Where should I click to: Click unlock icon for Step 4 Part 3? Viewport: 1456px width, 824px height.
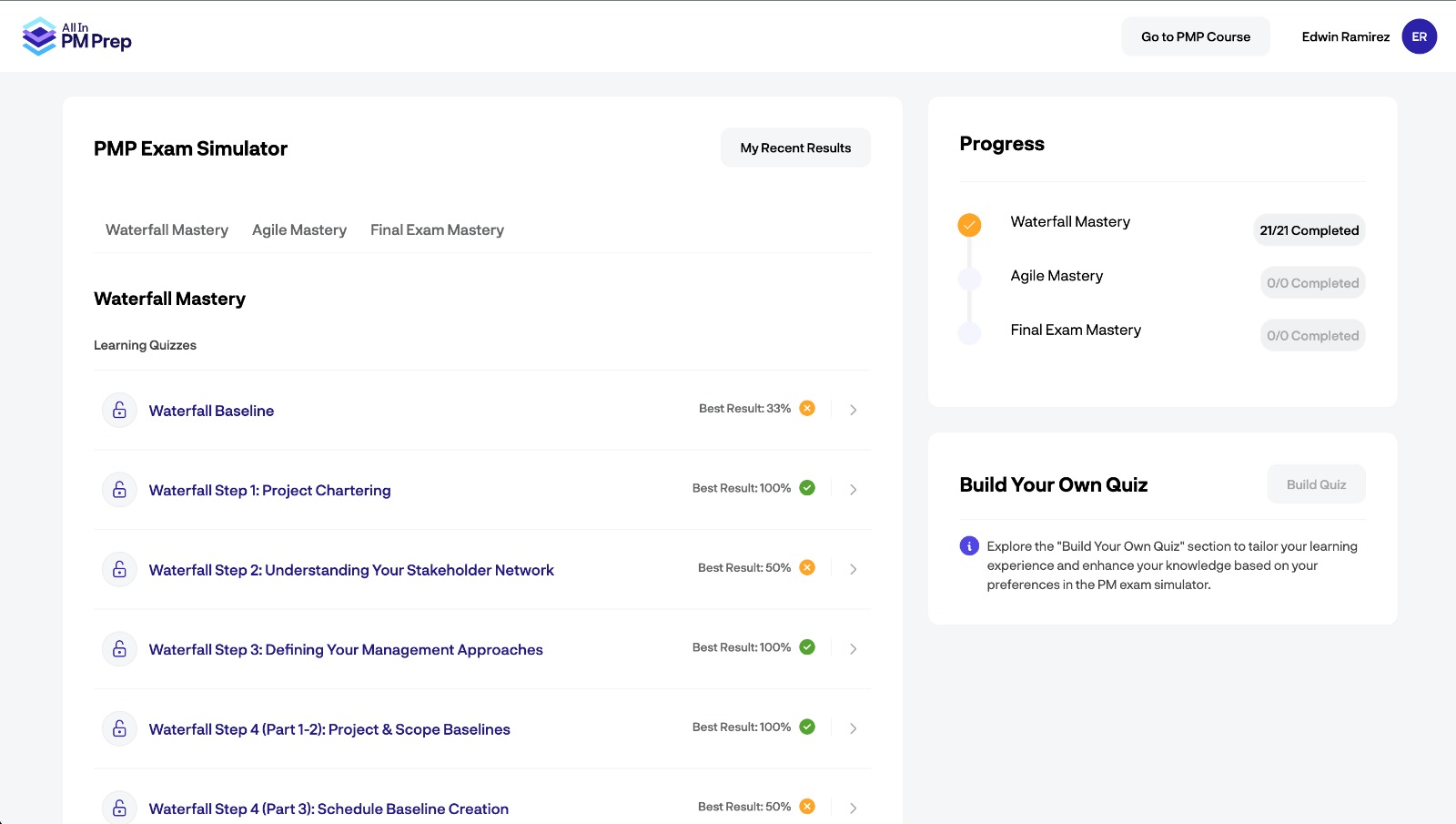(119, 809)
